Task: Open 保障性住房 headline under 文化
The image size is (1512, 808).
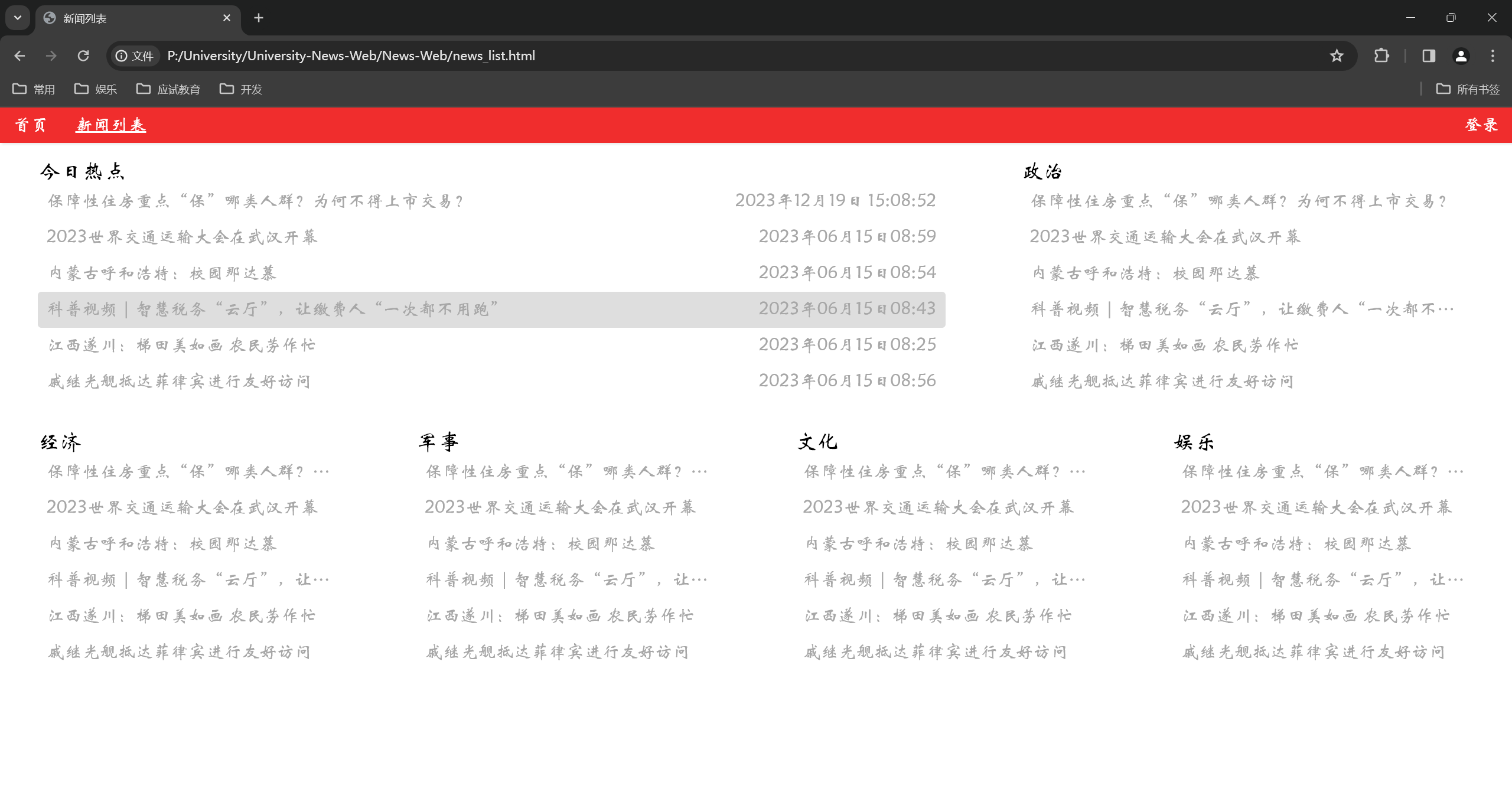Action: (x=944, y=471)
